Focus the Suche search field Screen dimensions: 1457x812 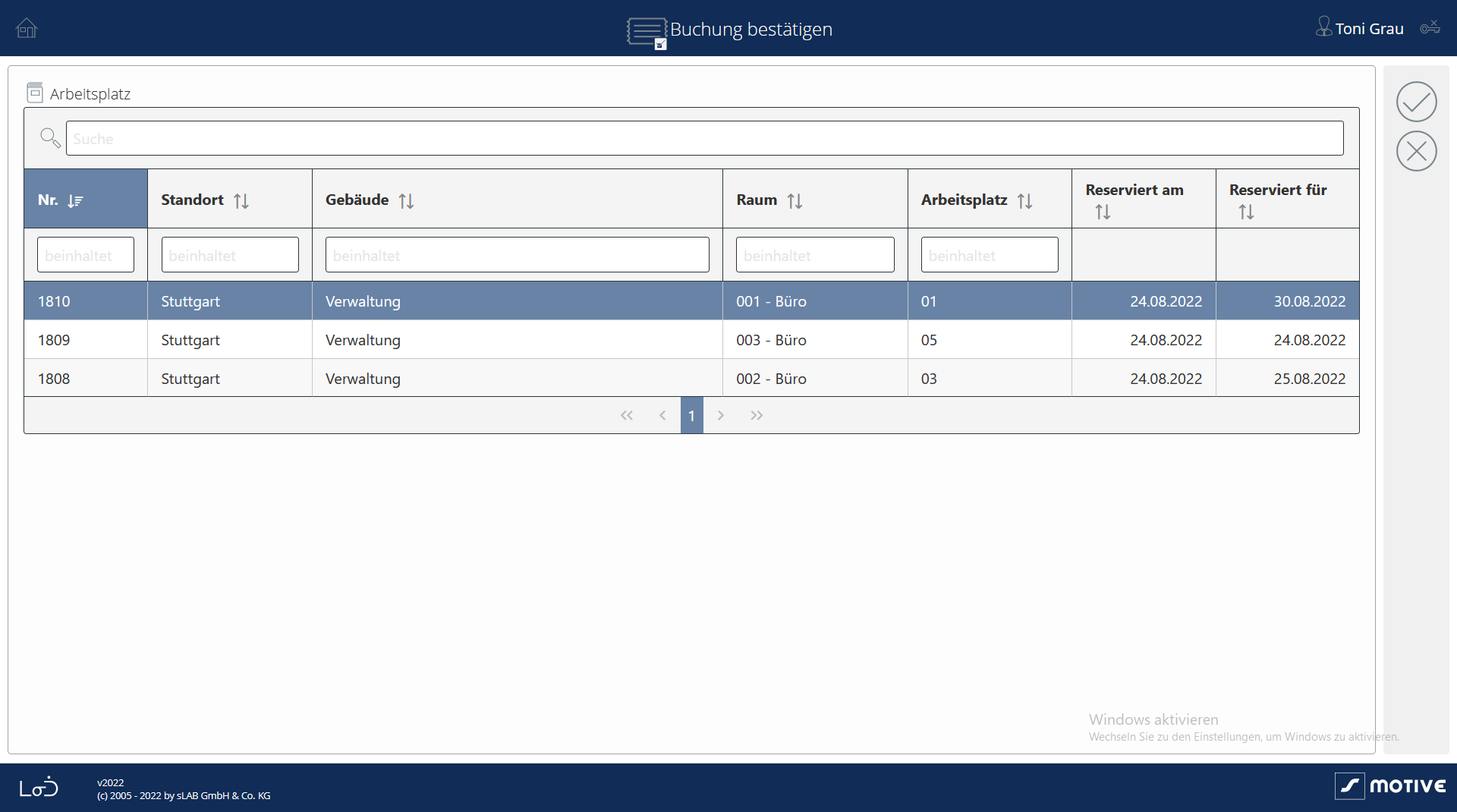click(704, 138)
